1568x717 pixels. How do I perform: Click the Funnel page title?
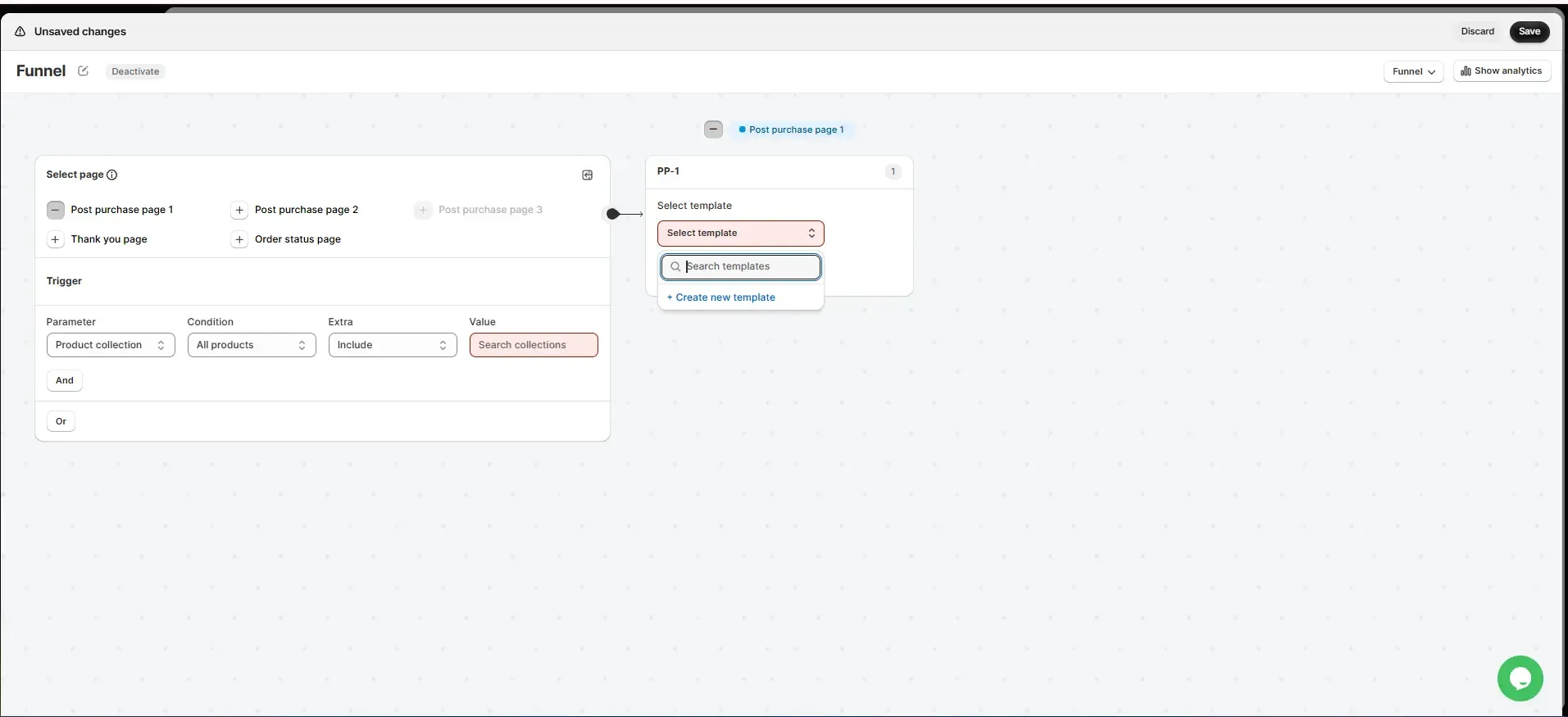point(41,71)
